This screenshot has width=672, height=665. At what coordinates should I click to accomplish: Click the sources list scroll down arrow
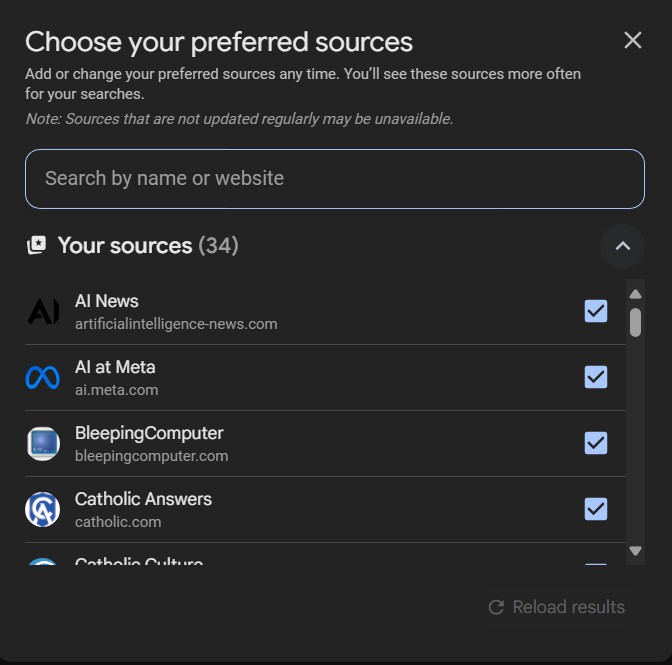tap(635, 550)
